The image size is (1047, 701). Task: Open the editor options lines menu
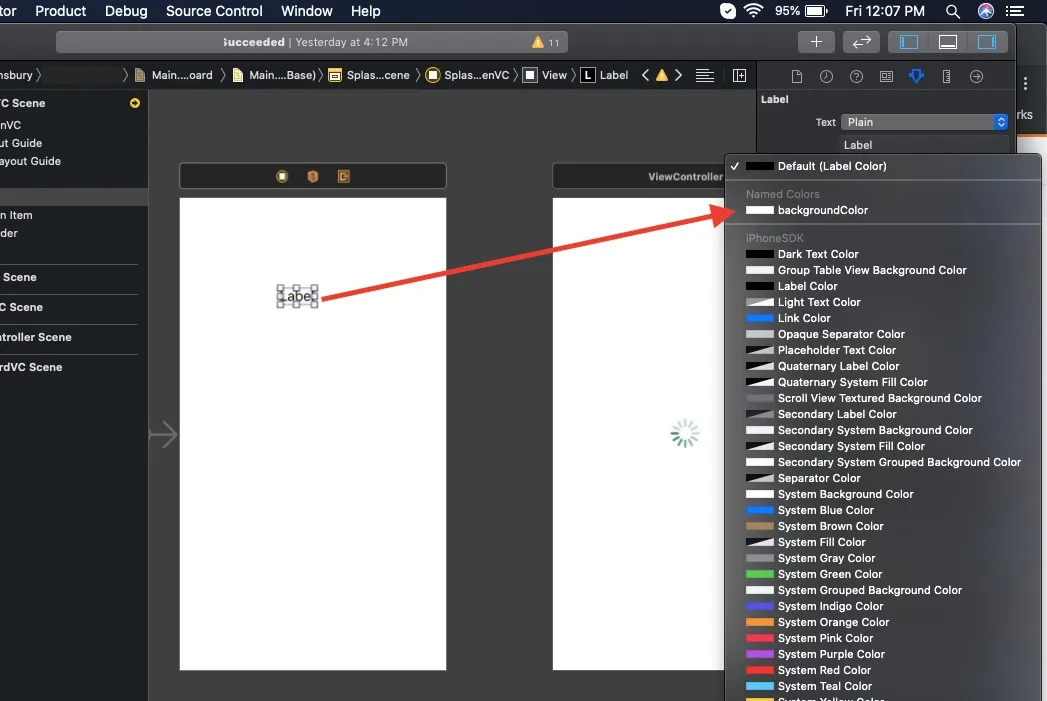click(705, 75)
